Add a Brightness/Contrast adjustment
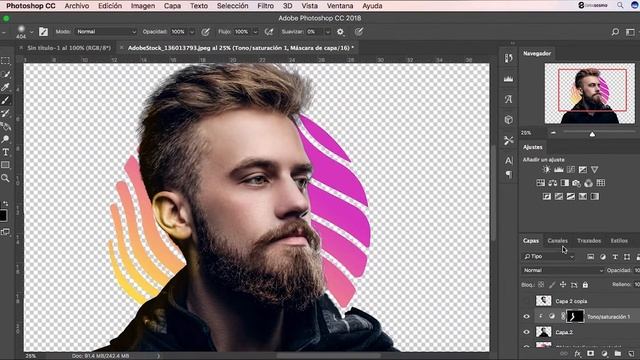This screenshot has height=360, width=640. [x=547, y=169]
